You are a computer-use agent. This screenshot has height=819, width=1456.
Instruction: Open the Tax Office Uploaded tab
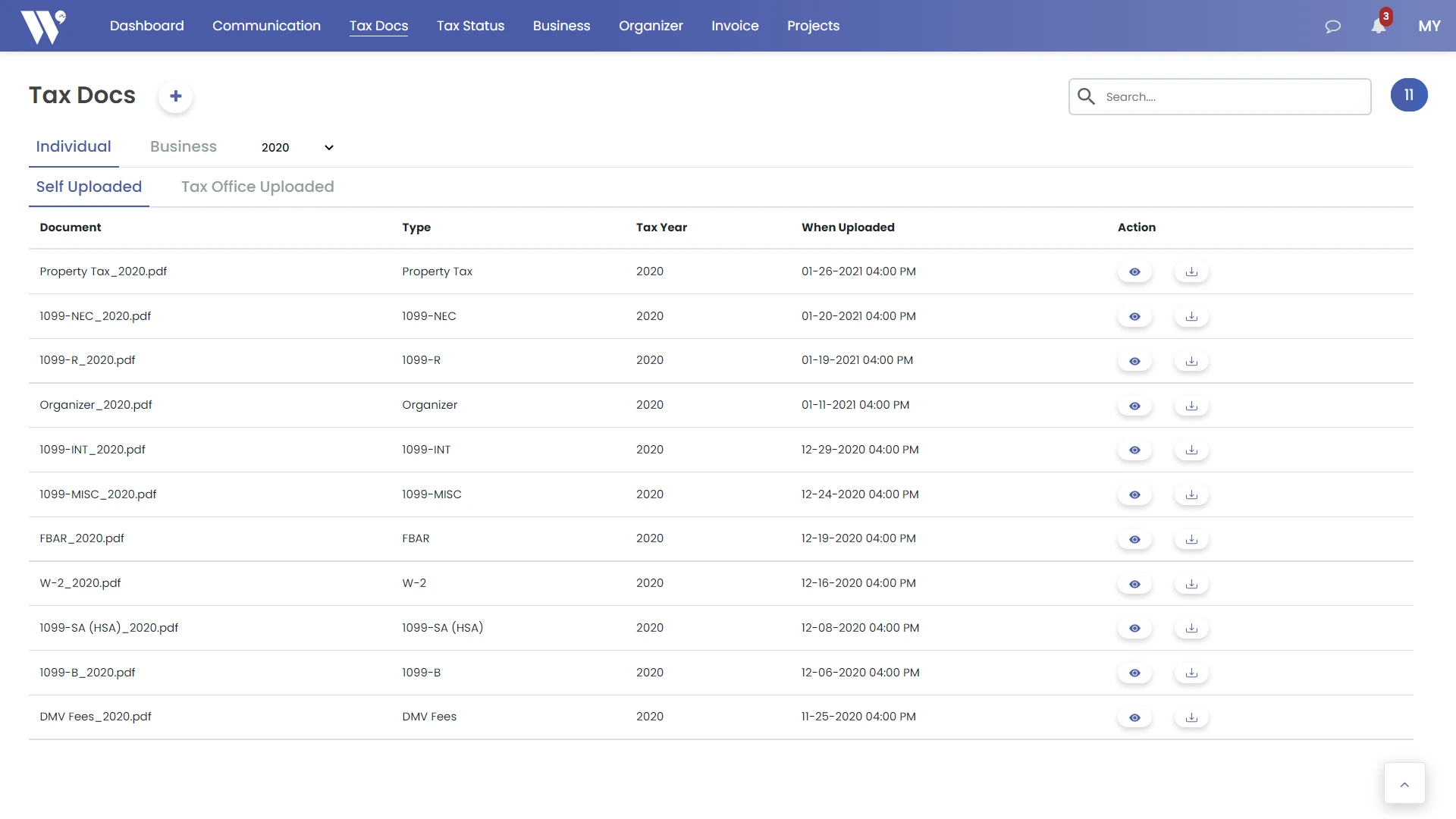[257, 187]
